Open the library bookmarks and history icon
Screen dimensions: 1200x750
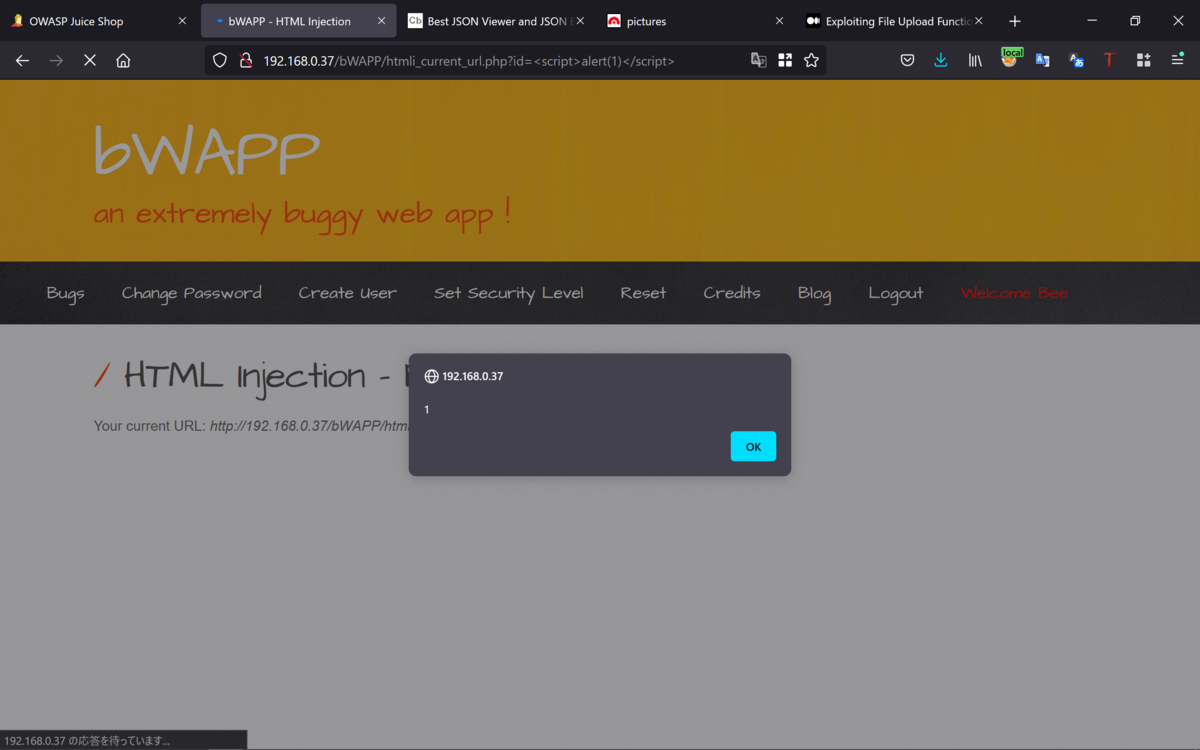pyautogui.click(x=975, y=60)
